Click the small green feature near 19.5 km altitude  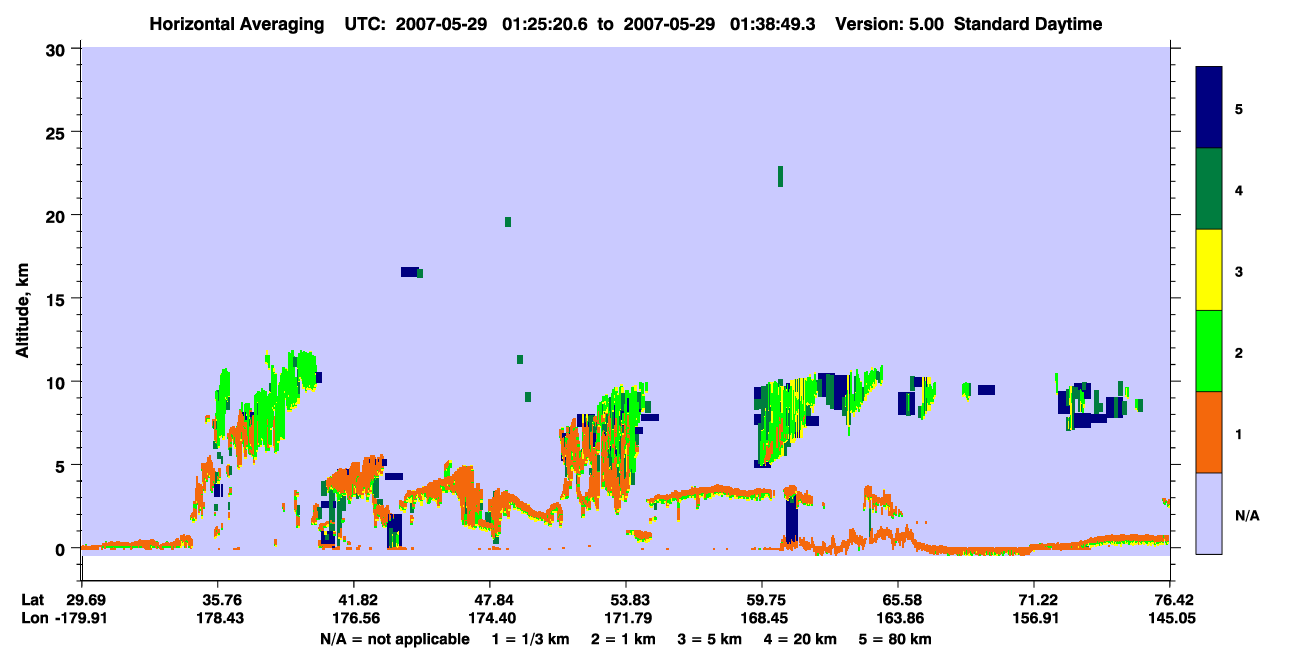pos(508,222)
